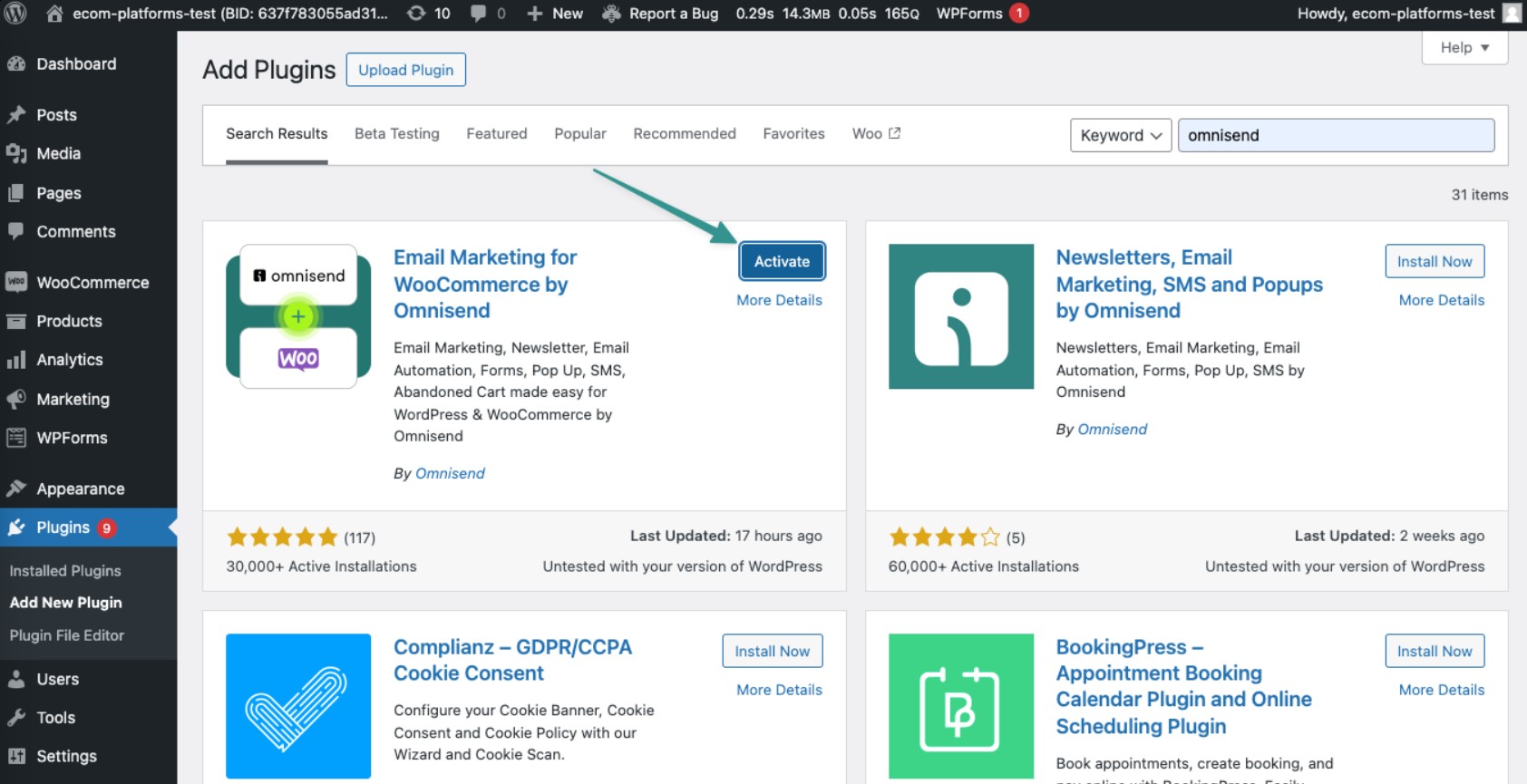This screenshot has height=784, width=1527.
Task: Open More Details for BookingPress plugin
Action: [x=1442, y=690]
